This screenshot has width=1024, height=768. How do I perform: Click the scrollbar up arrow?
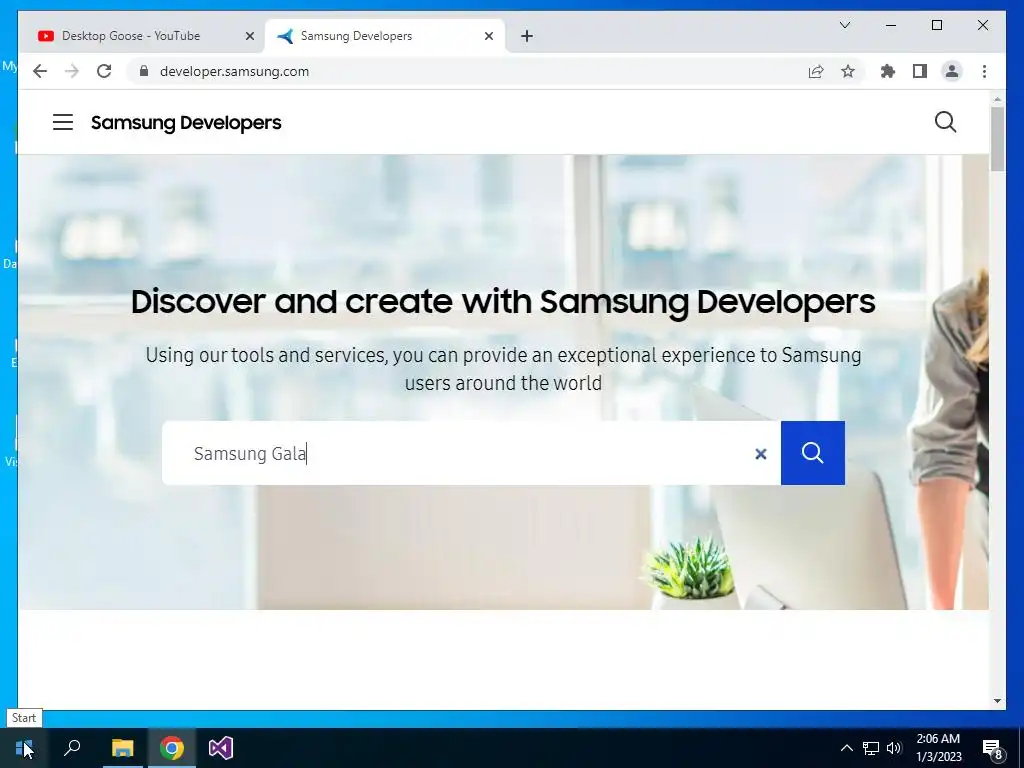point(997,99)
